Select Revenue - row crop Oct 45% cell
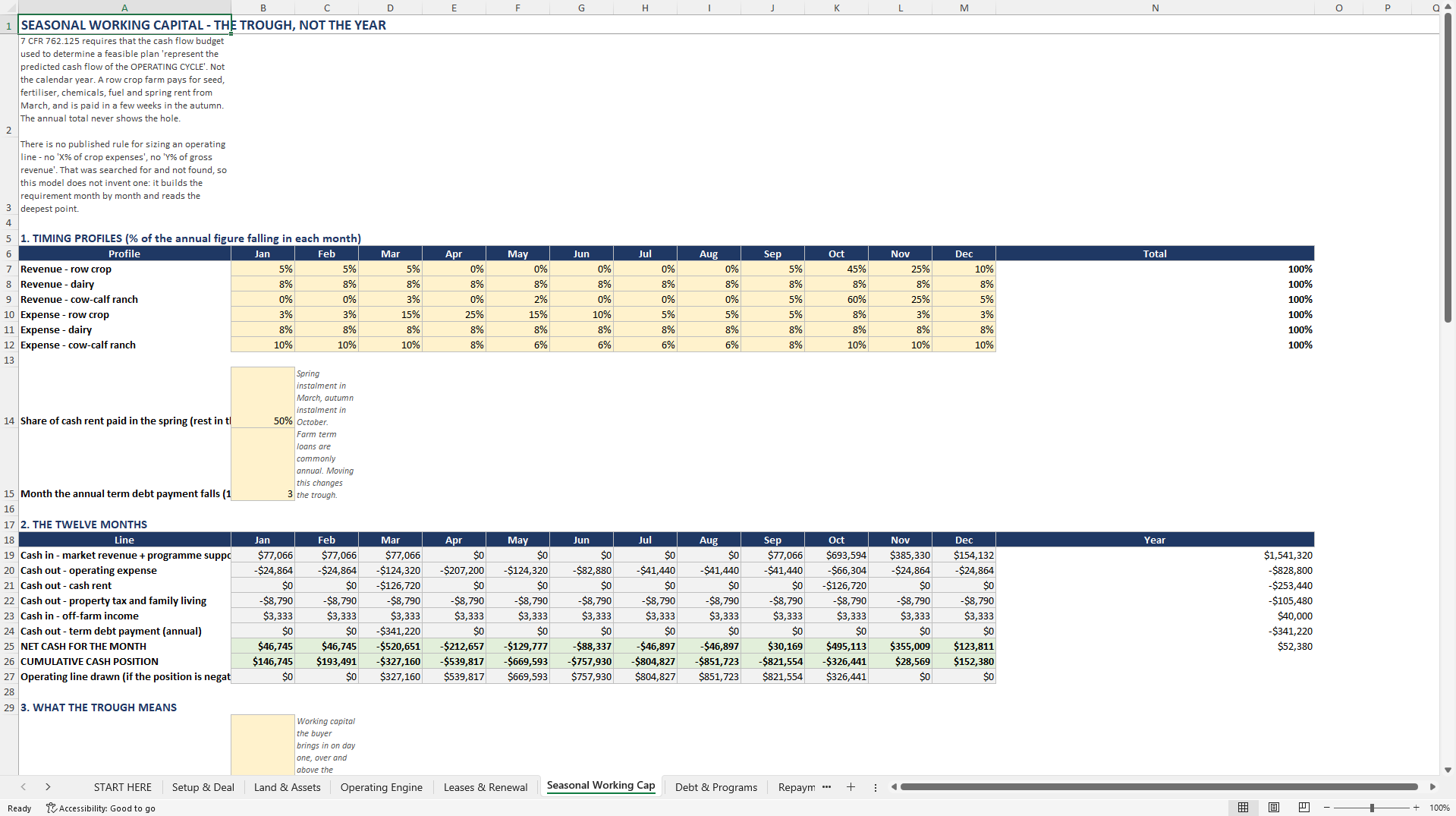 [836, 269]
